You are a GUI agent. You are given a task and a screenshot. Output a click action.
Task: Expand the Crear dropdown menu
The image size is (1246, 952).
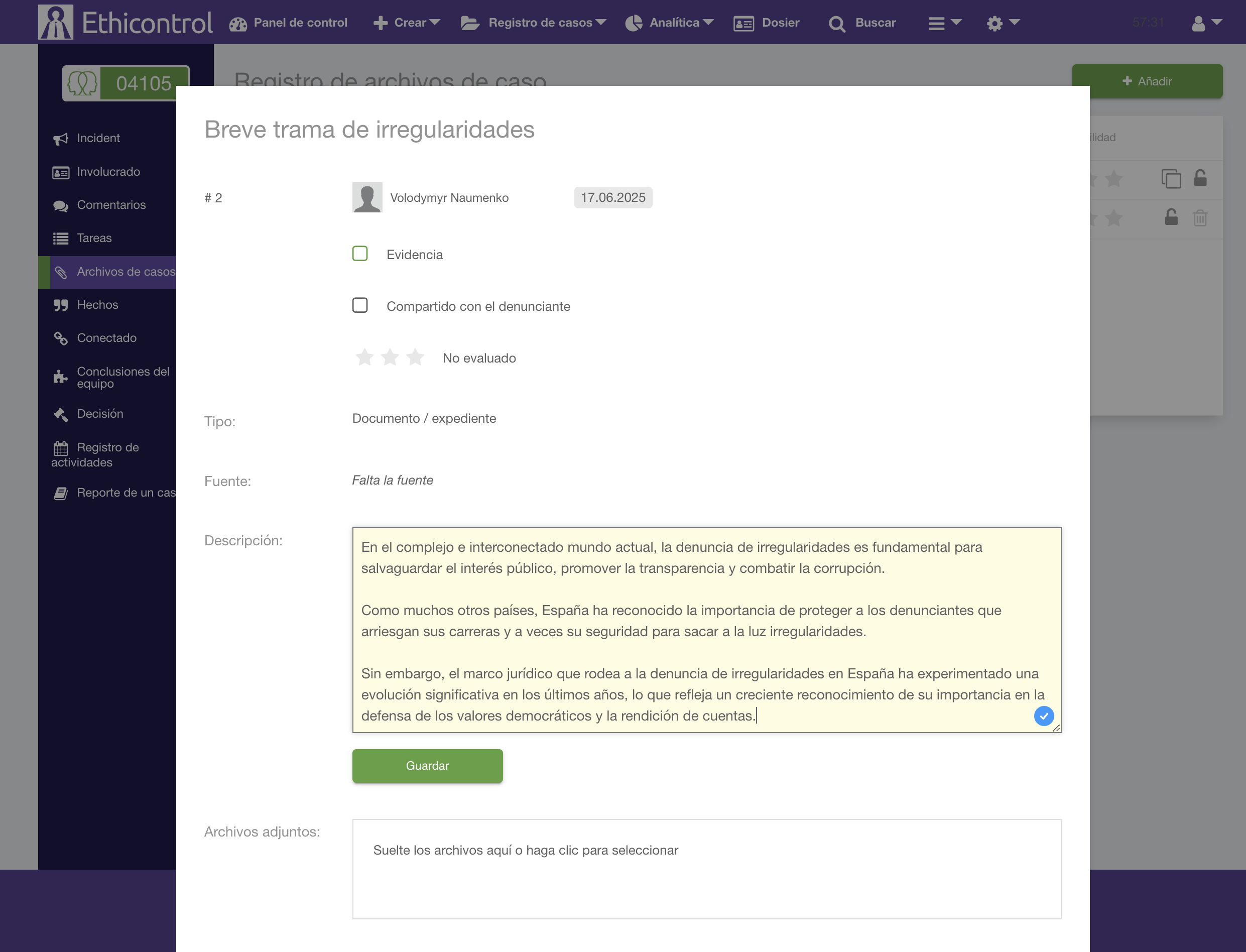coord(406,23)
